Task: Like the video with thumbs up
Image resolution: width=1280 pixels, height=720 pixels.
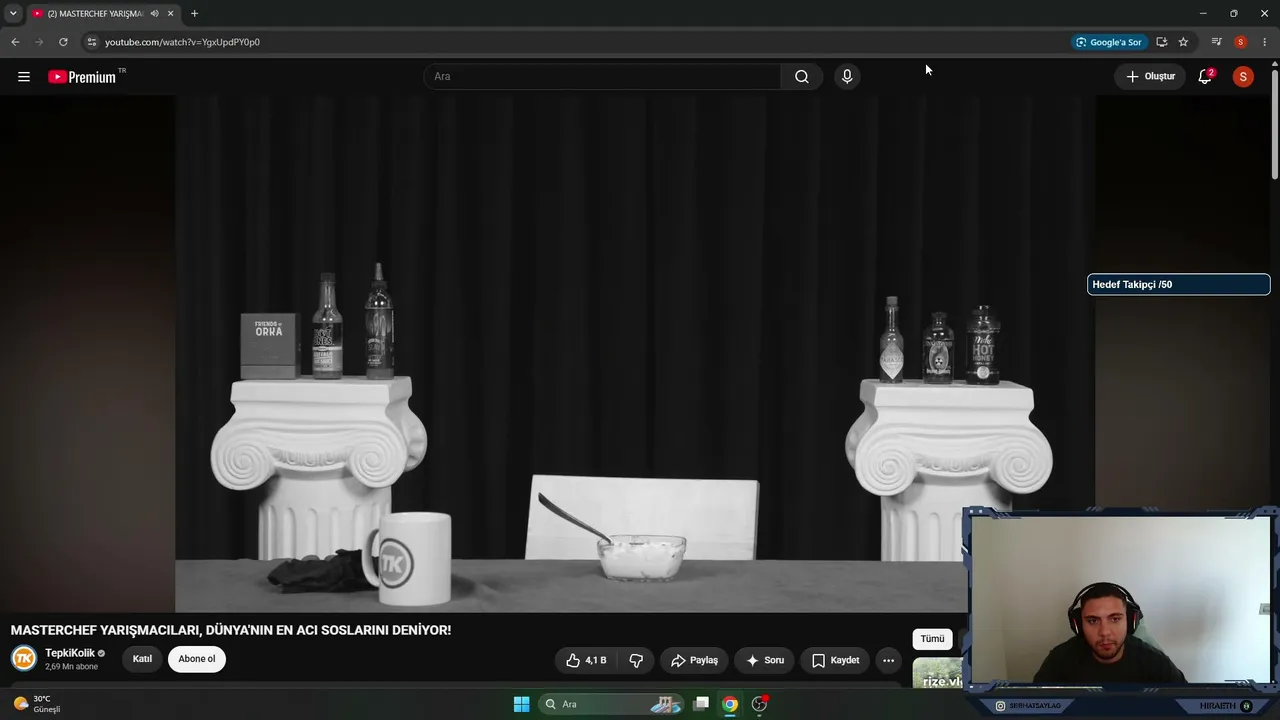Action: (x=586, y=660)
